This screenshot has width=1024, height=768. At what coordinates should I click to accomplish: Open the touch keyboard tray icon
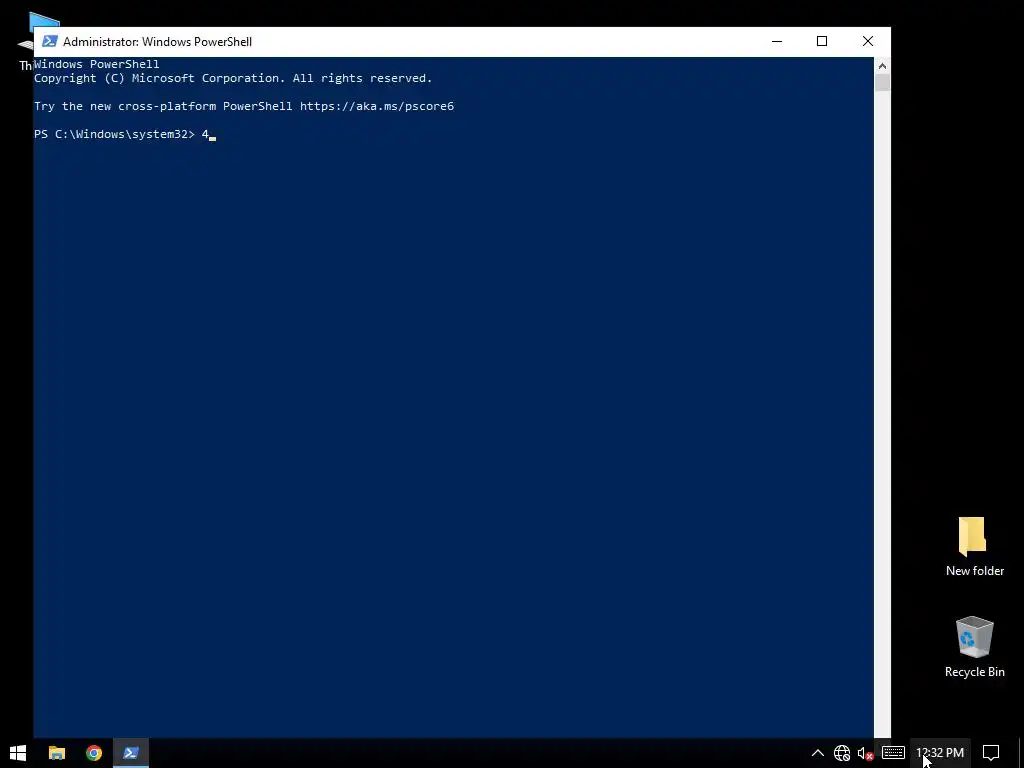pyautogui.click(x=893, y=753)
